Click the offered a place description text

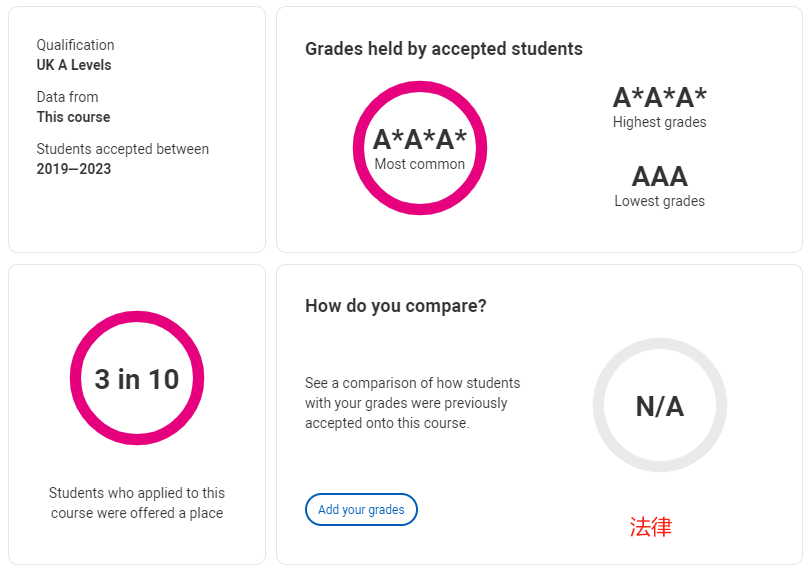(x=137, y=503)
